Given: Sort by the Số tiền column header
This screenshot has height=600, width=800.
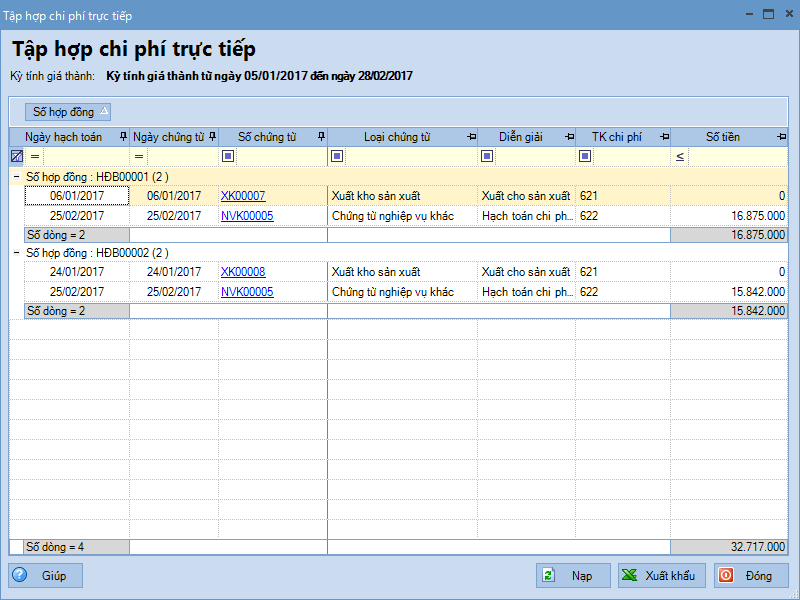Looking at the screenshot, I should (x=722, y=137).
